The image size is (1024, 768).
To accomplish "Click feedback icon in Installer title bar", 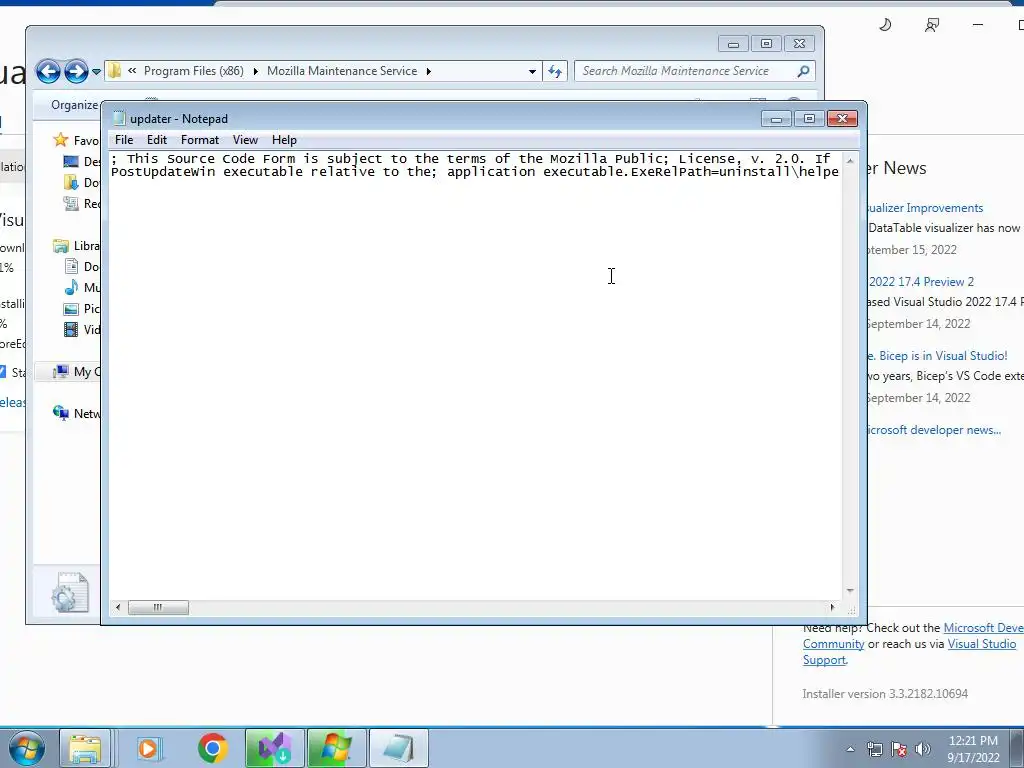I will (932, 25).
